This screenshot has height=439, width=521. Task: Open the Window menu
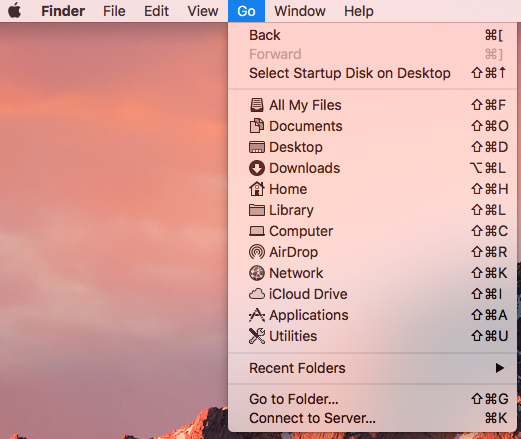point(300,11)
